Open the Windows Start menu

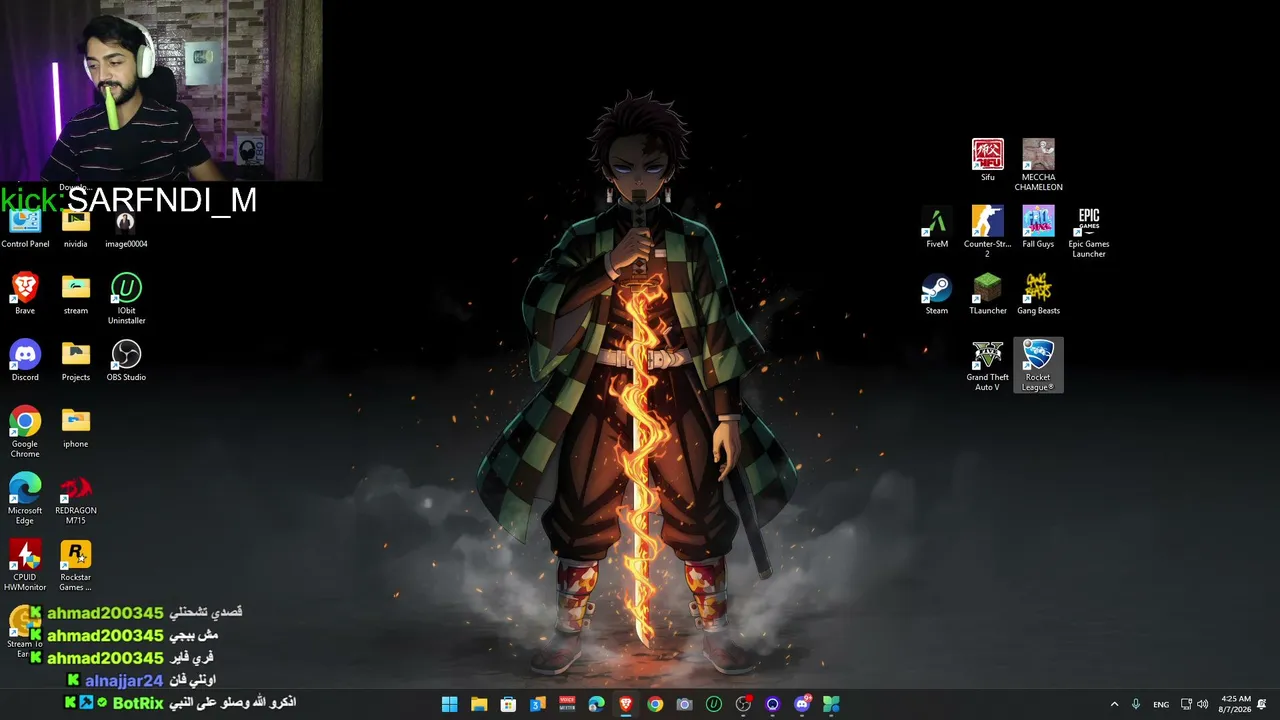click(450, 704)
